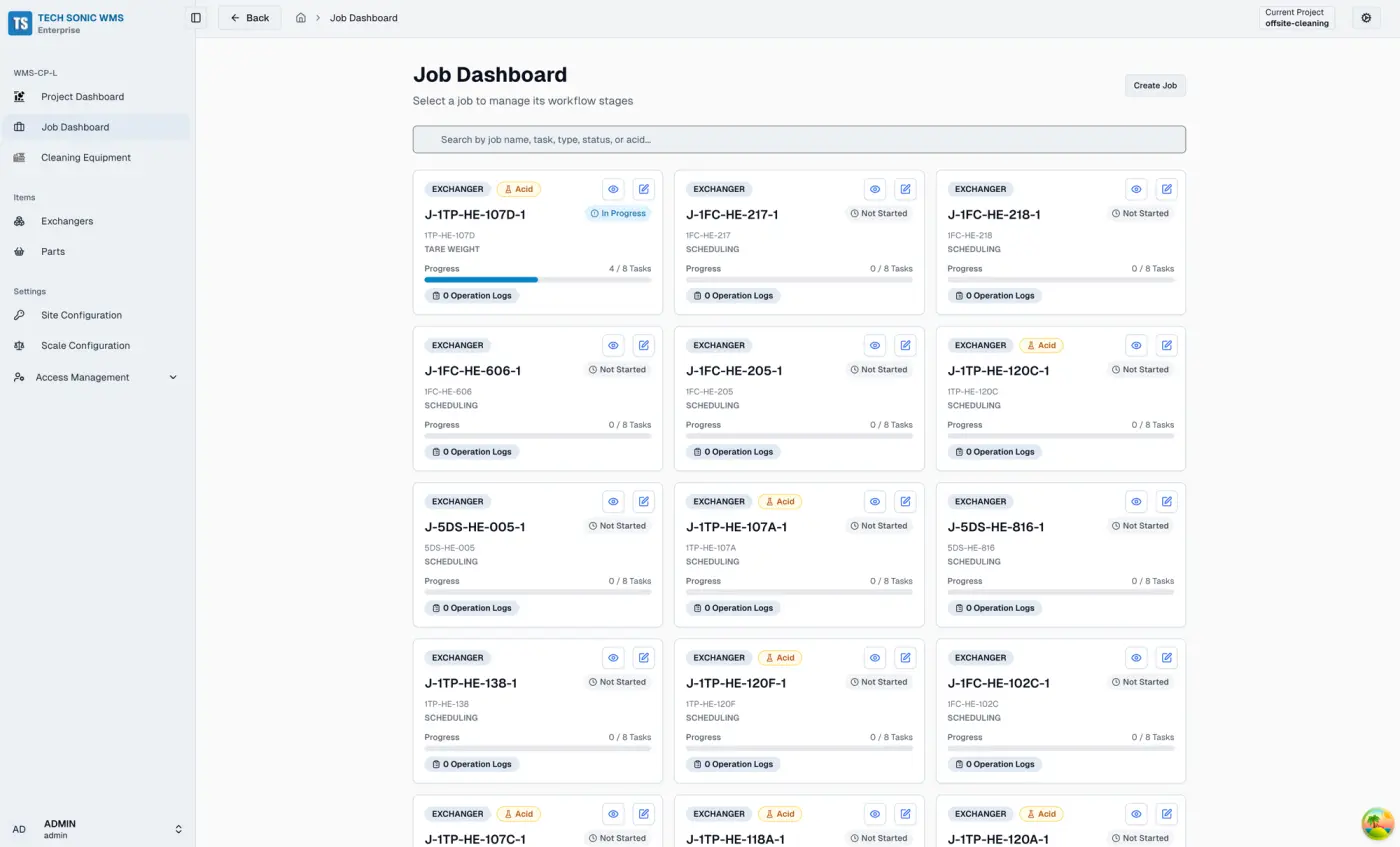
Task: Edit job J-1TP-HE-107C-1
Action: tap(644, 814)
